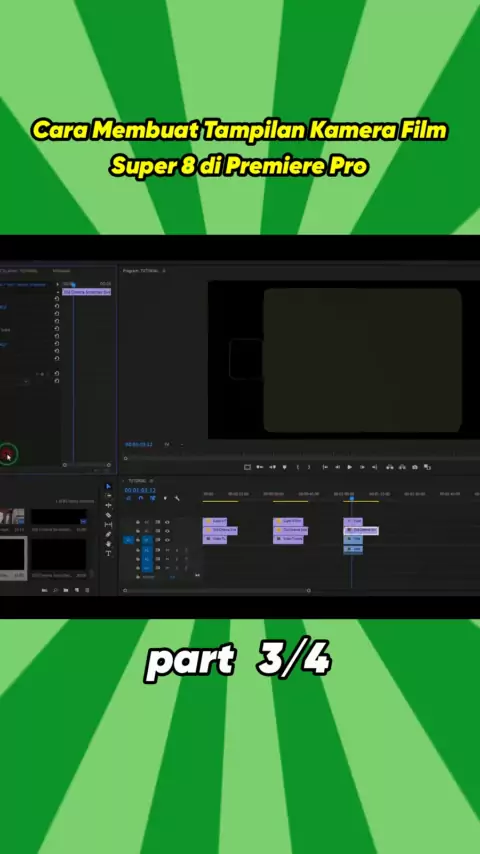The width and height of the screenshot is (480, 854).
Task: Open the TUTORIAL sequence tab in timeline
Action: [x=137, y=481]
